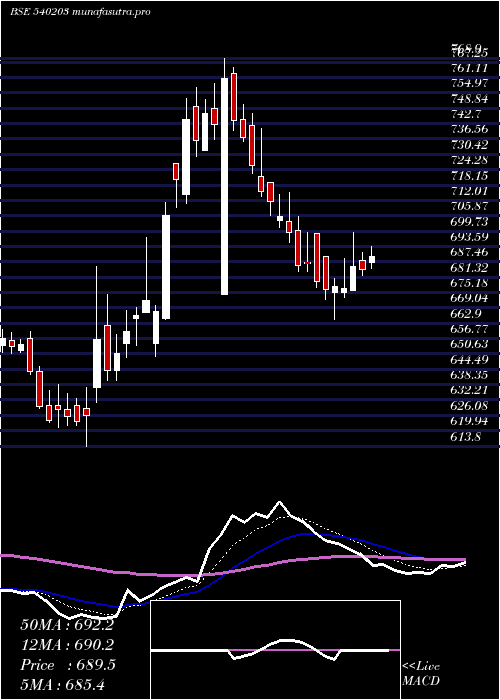
Task: Click the tallest white candlestick at the peak
Action: (224, 186)
